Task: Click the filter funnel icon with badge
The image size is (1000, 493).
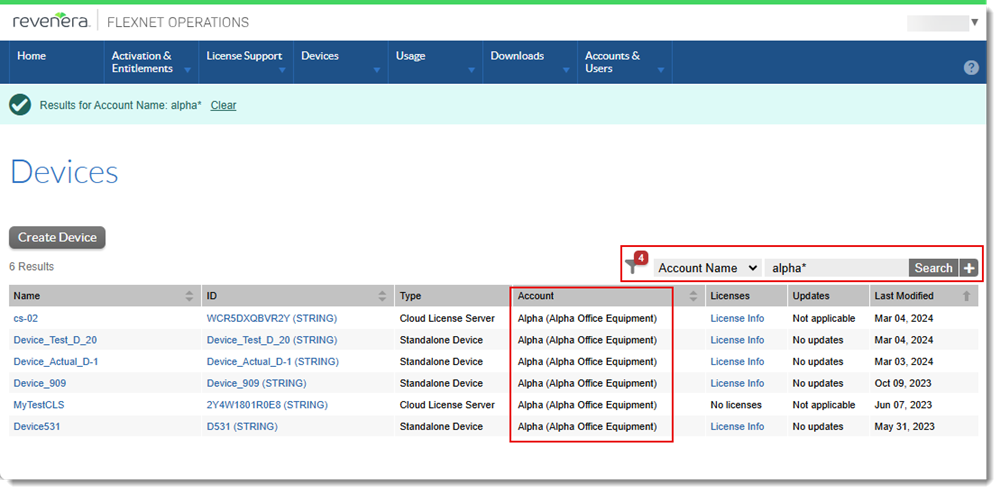Action: tap(634, 266)
